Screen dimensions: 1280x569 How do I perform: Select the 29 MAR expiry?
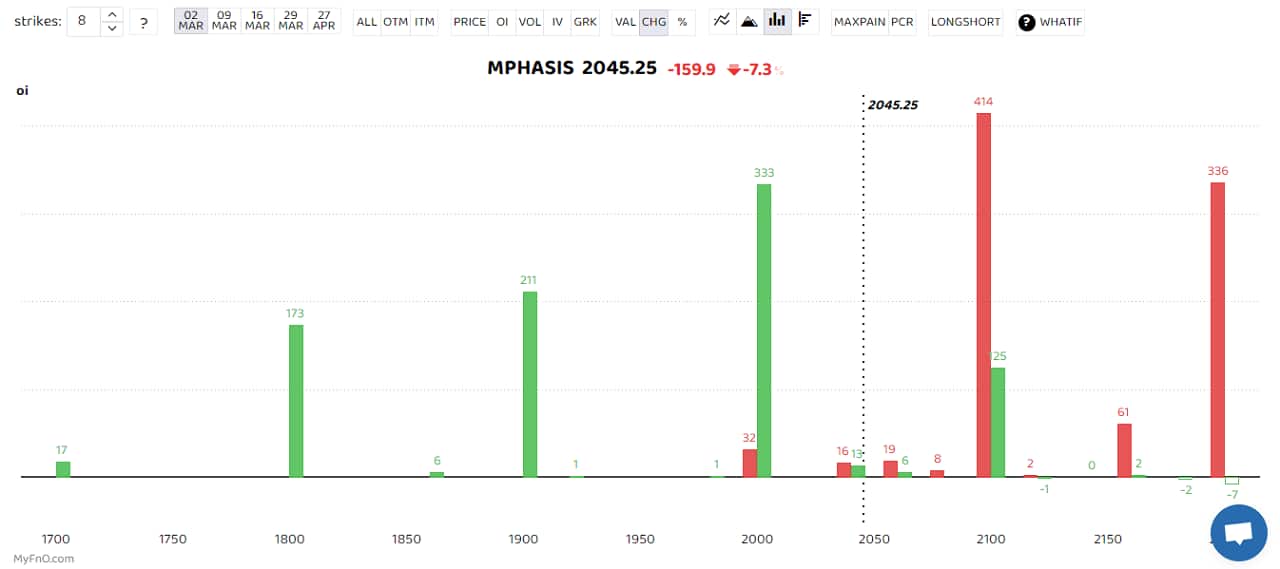tap(291, 21)
